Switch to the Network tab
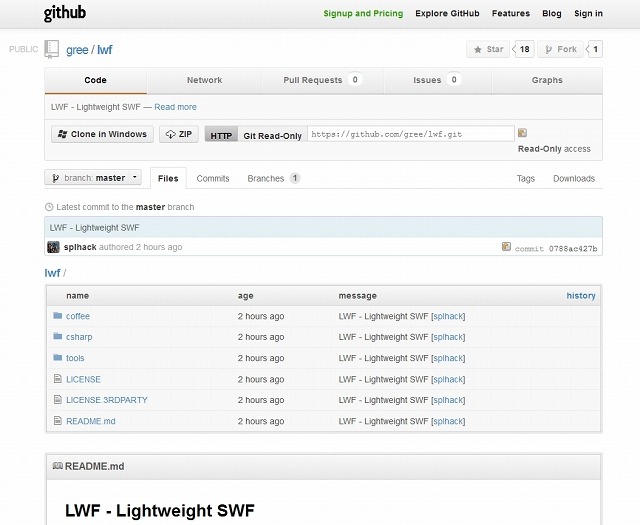The width and height of the screenshot is (640, 525). click(204, 80)
